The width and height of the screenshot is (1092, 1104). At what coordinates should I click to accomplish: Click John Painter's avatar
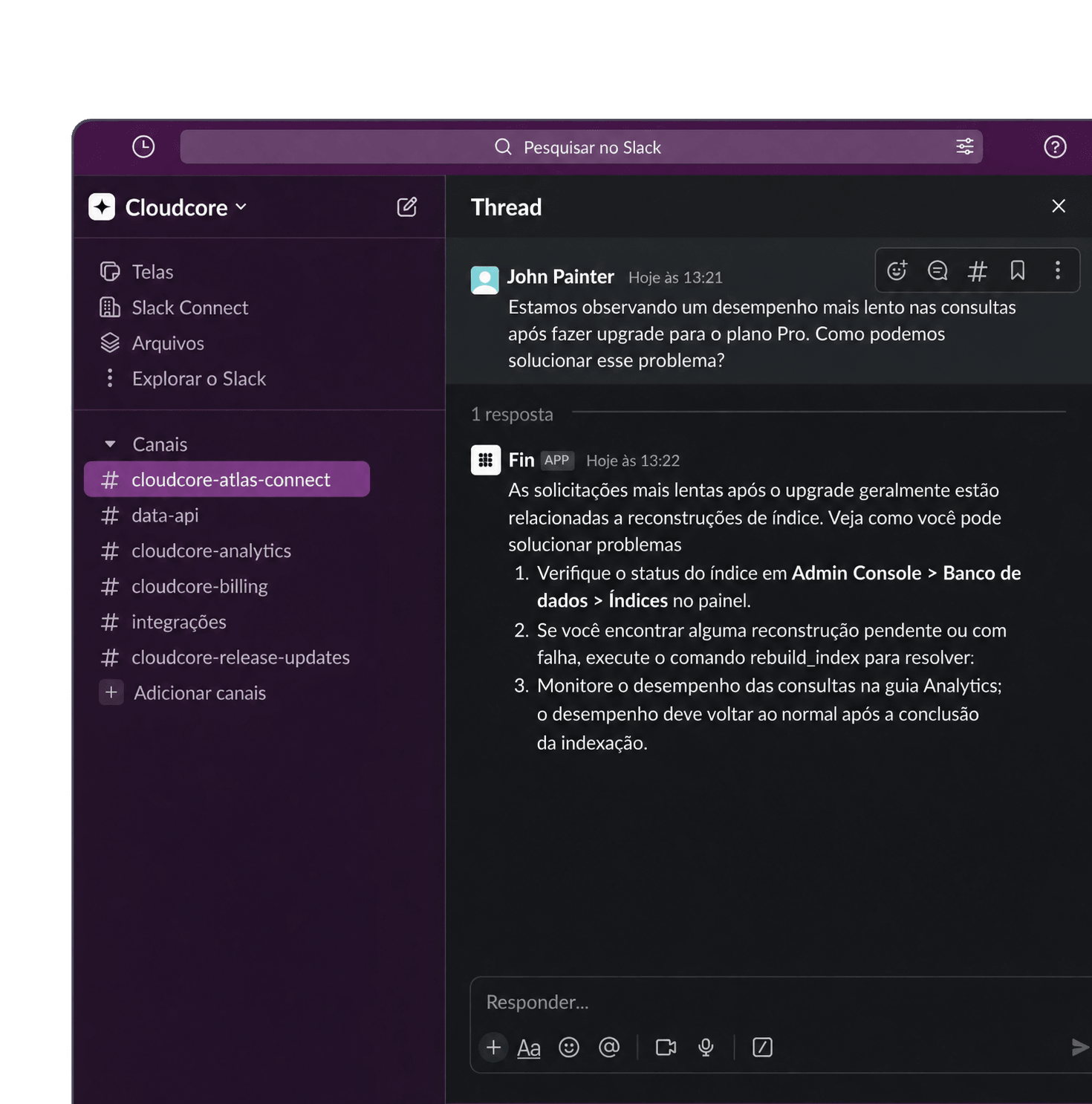[x=485, y=280]
